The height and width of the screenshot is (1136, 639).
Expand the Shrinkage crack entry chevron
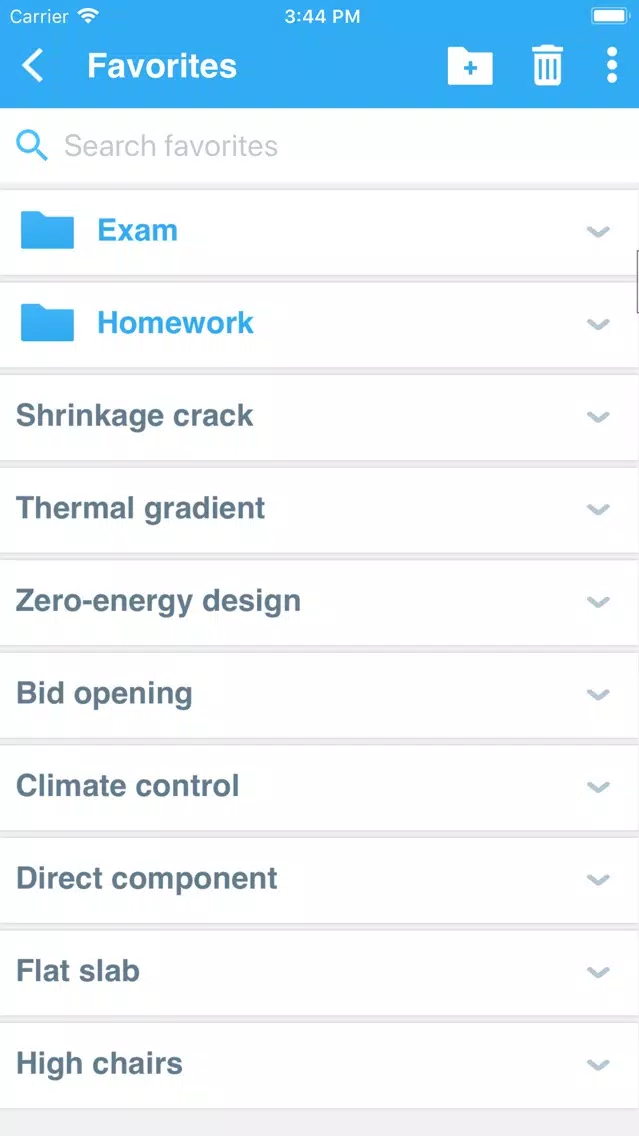click(x=598, y=417)
